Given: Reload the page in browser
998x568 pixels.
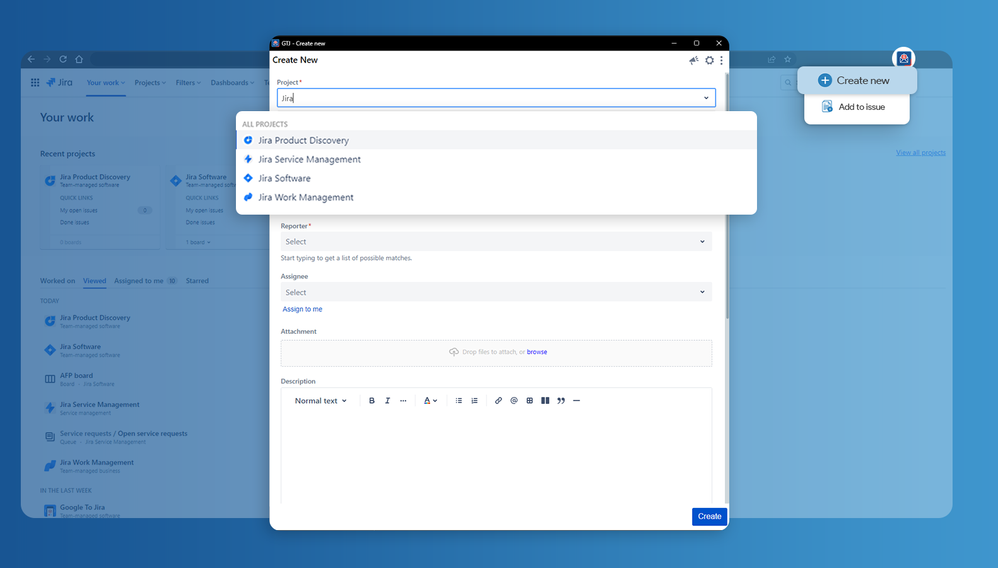Looking at the screenshot, I should pyautogui.click(x=63, y=59).
